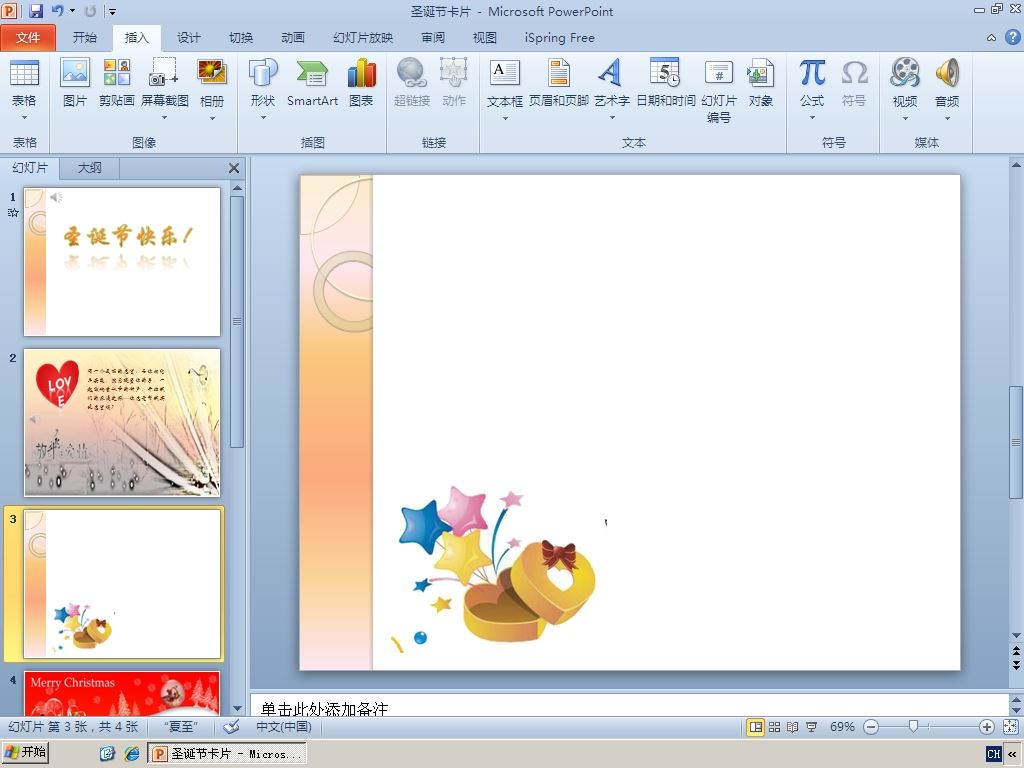The height and width of the screenshot is (768, 1024).
Task: Select slide 2 thumbnail with LOVE heart
Action: [122, 423]
